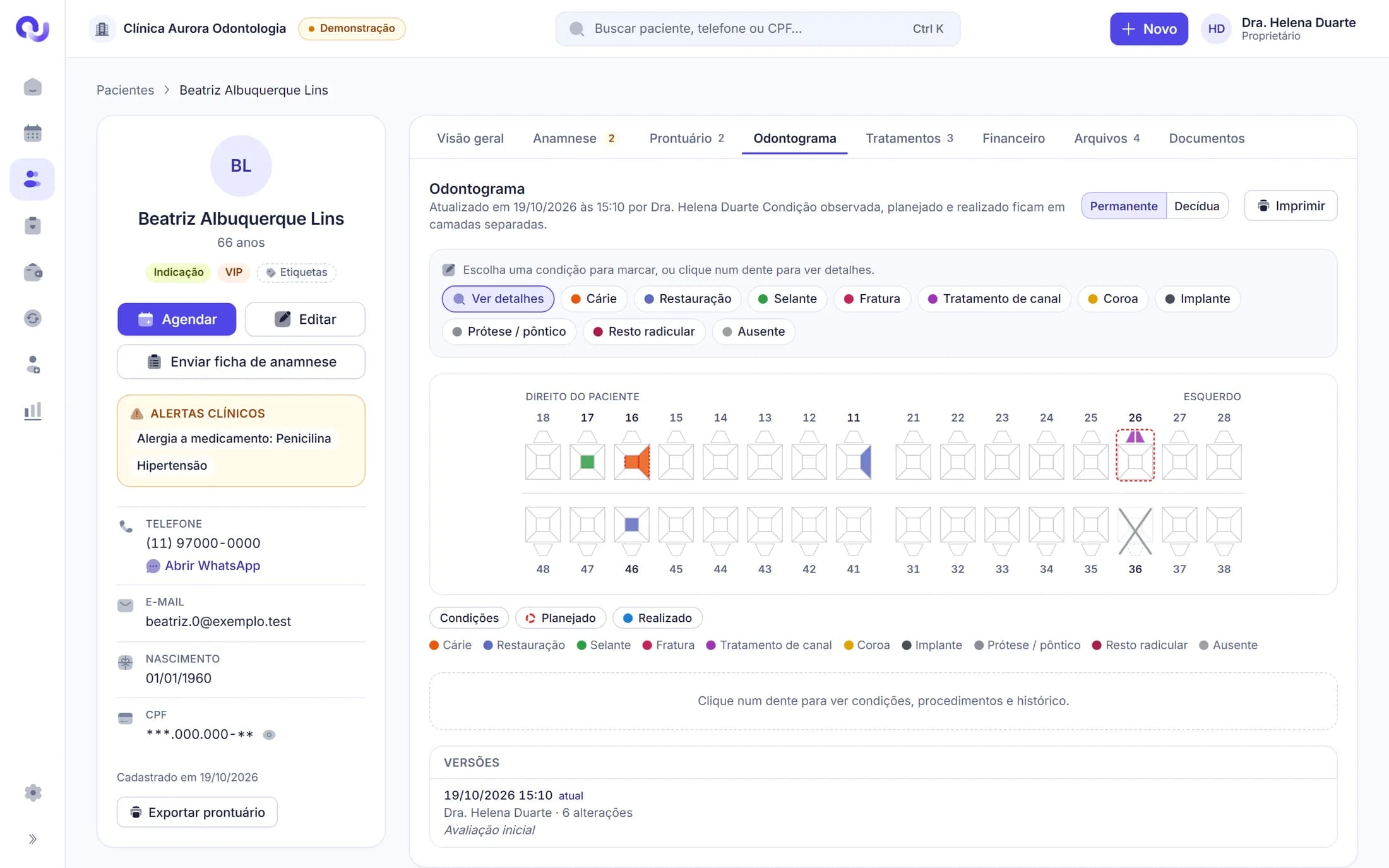
Task: Open the Dra. Helena Duarte user menu
Action: [1279, 28]
